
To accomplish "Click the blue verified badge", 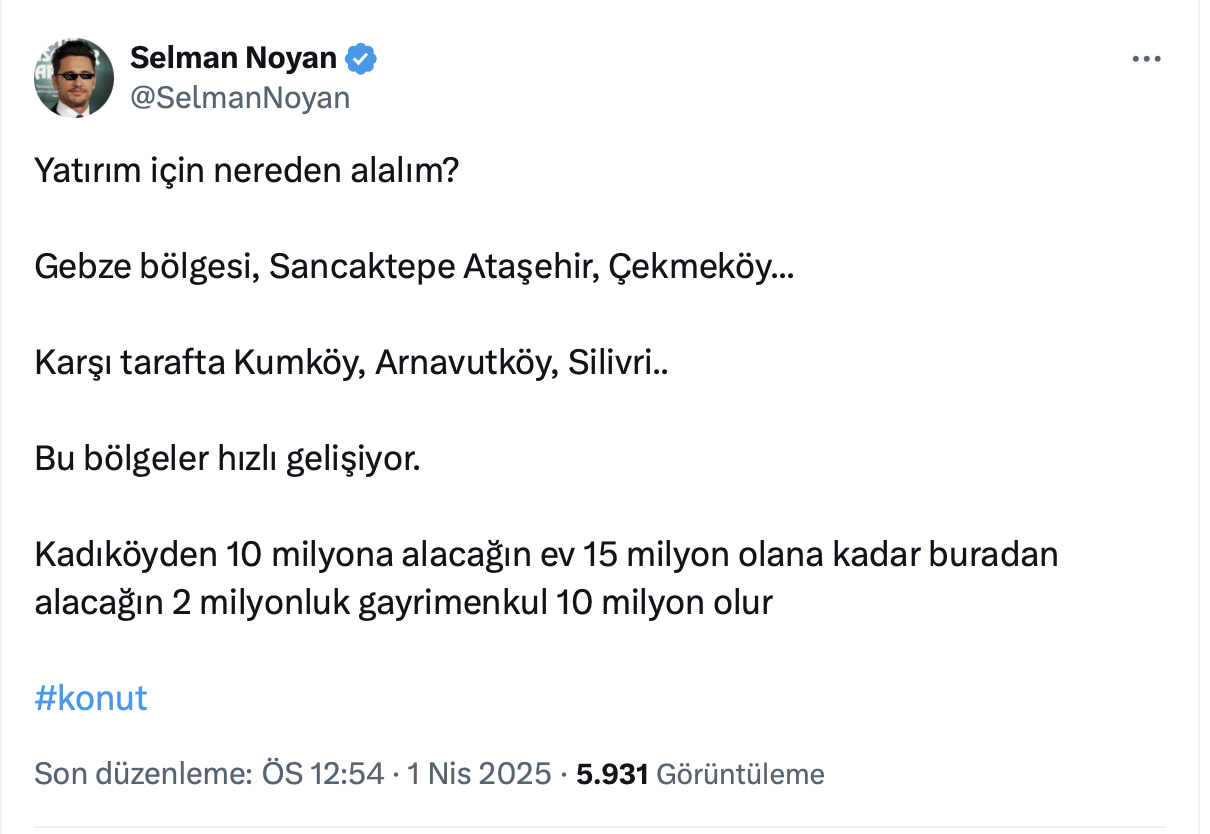I will 361,59.
